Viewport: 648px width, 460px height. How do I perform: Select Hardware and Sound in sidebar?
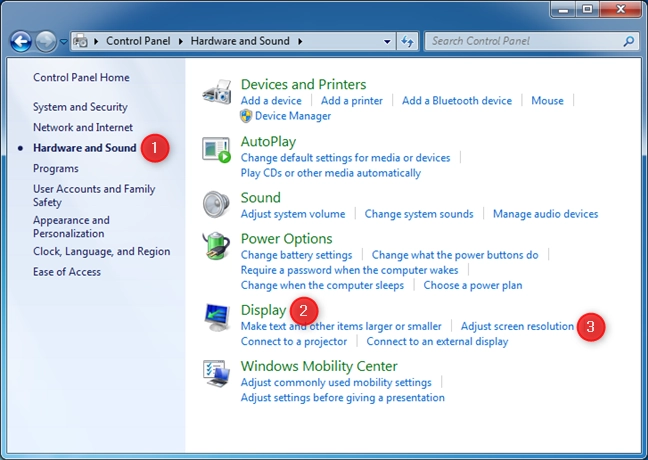click(85, 148)
